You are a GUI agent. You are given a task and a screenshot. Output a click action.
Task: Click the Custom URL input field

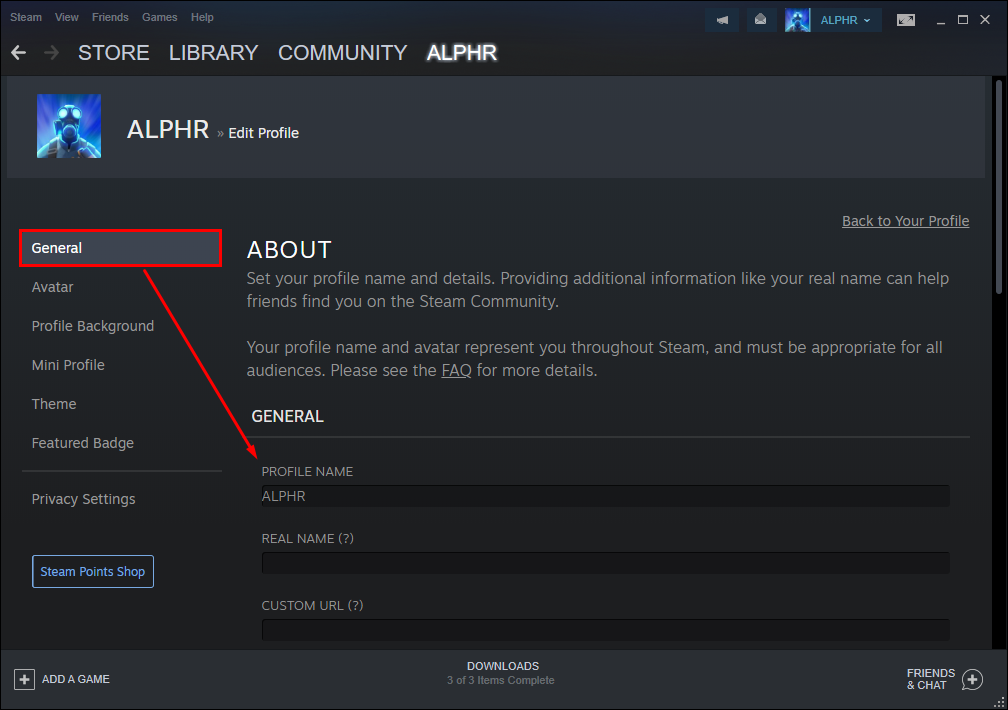(606, 630)
